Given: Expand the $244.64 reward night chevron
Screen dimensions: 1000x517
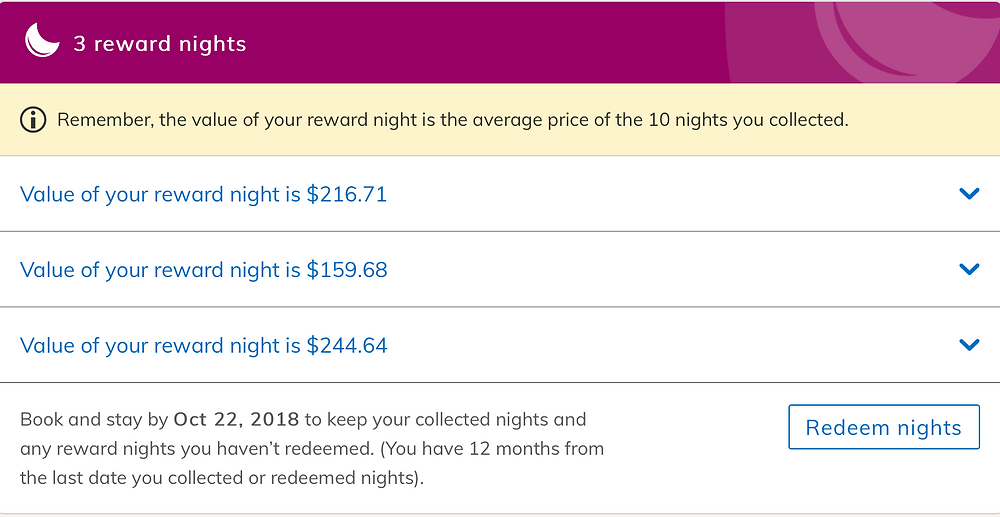Looking at the screenshot, I should click(x=969, y=345).
